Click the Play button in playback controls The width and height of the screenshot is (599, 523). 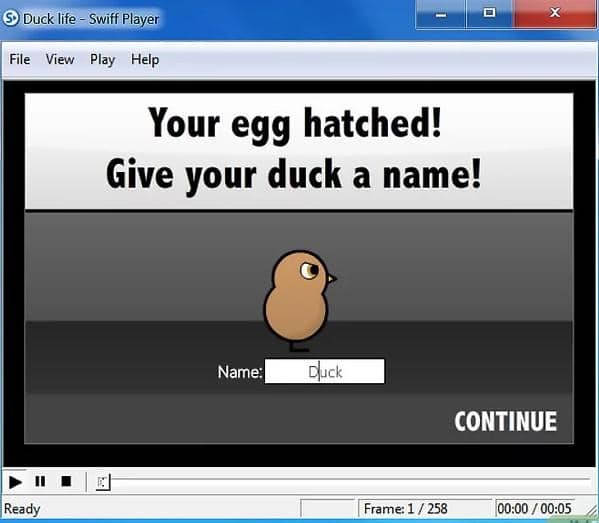point(15,482)
